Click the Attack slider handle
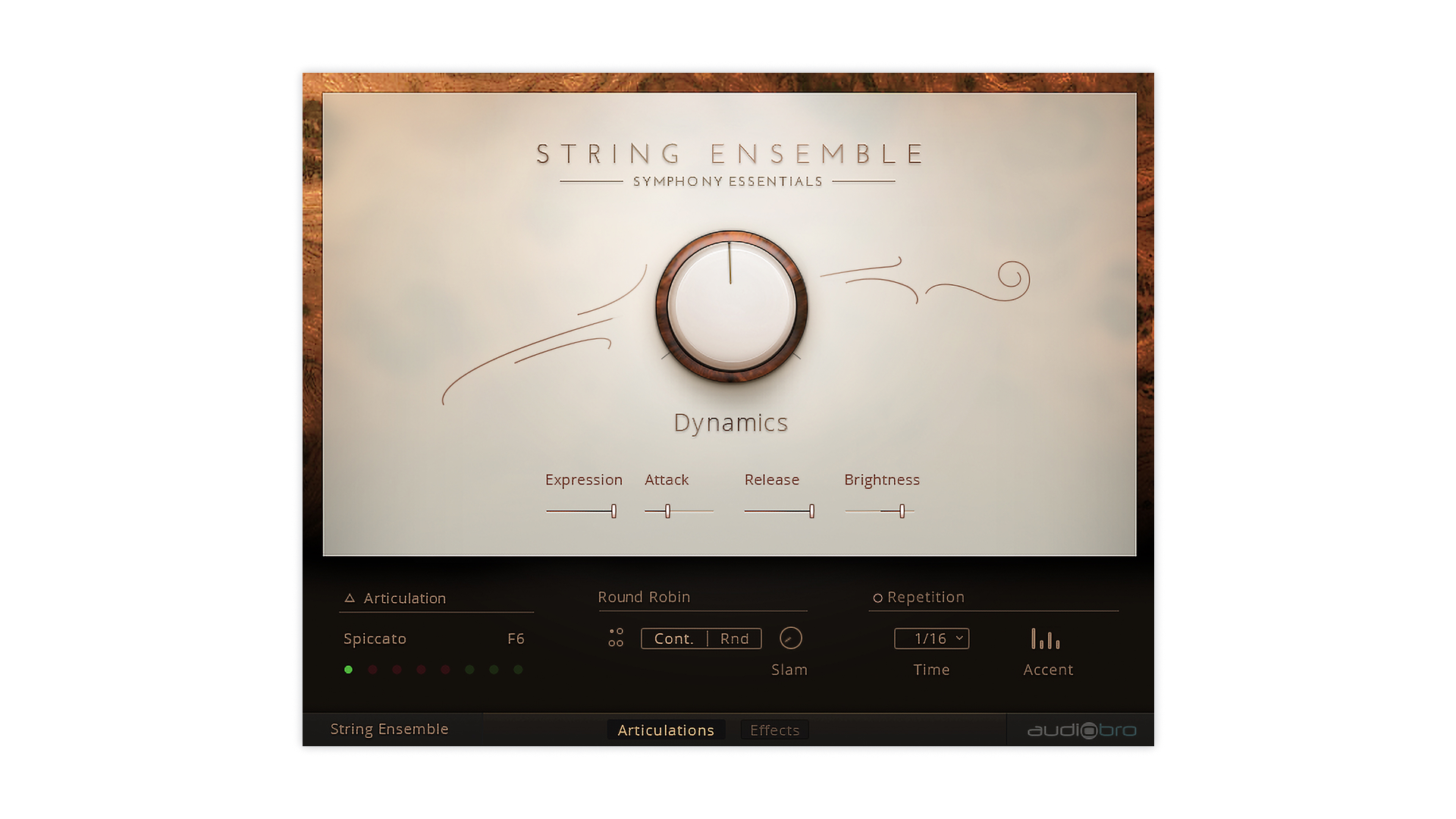 (667, 512)
